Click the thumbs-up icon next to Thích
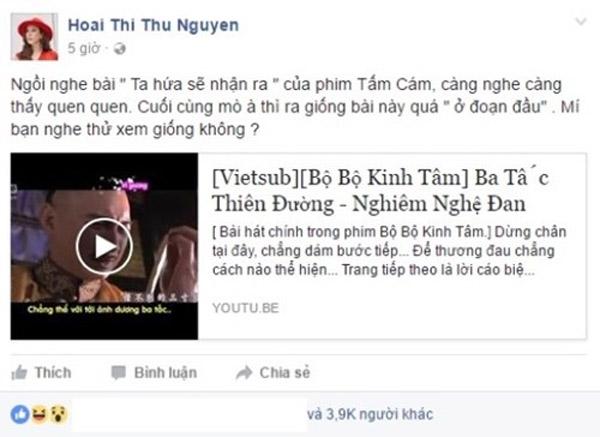Screen dimensions: 600x437 point(20,372)
